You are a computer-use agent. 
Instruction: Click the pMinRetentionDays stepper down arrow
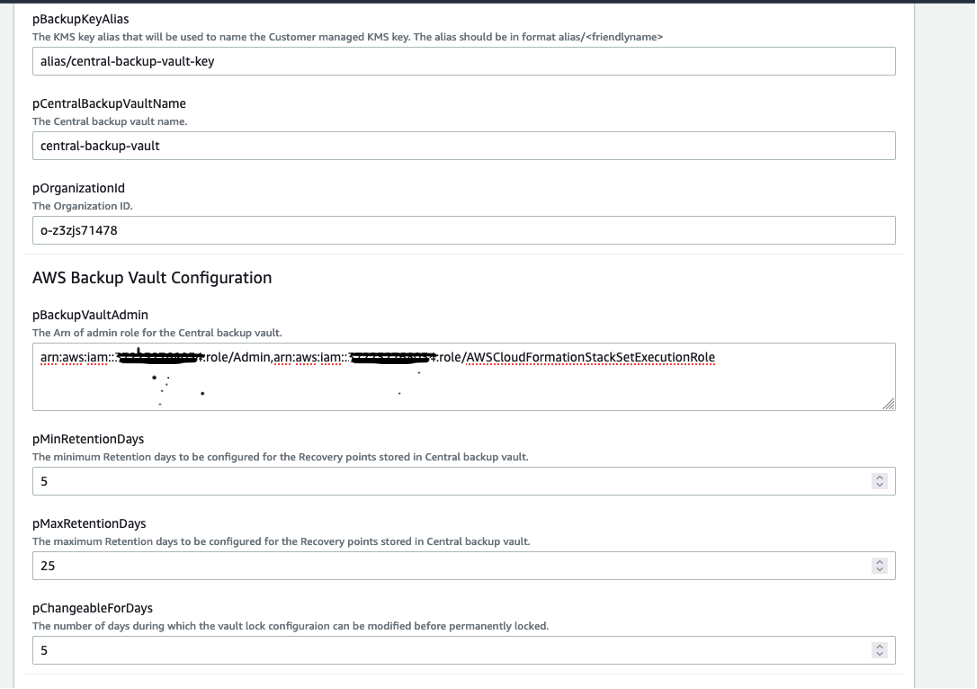pyautogui.click(x=880, y=485)
